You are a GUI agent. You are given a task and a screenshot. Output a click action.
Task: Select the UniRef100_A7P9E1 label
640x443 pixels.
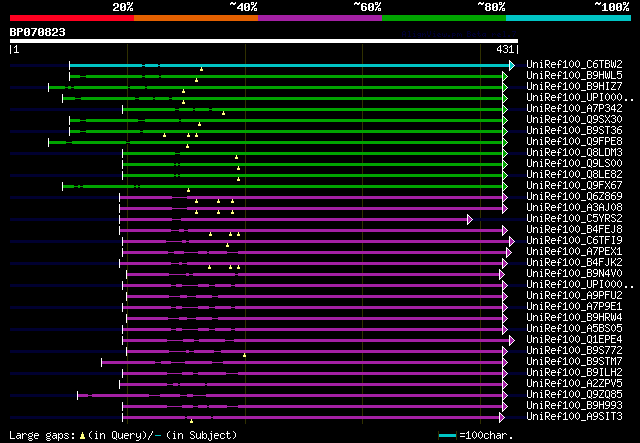coord(574,307)
